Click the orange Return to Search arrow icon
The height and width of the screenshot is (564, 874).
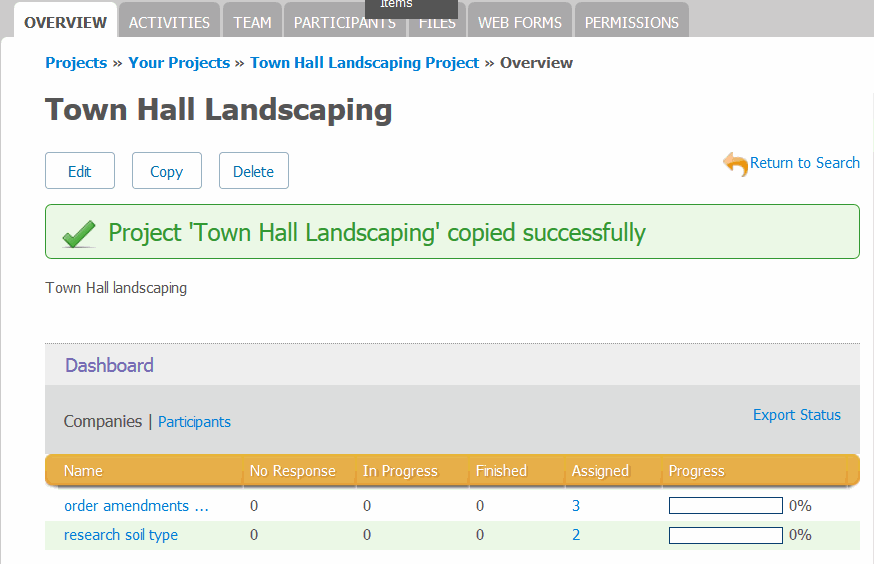735,164
